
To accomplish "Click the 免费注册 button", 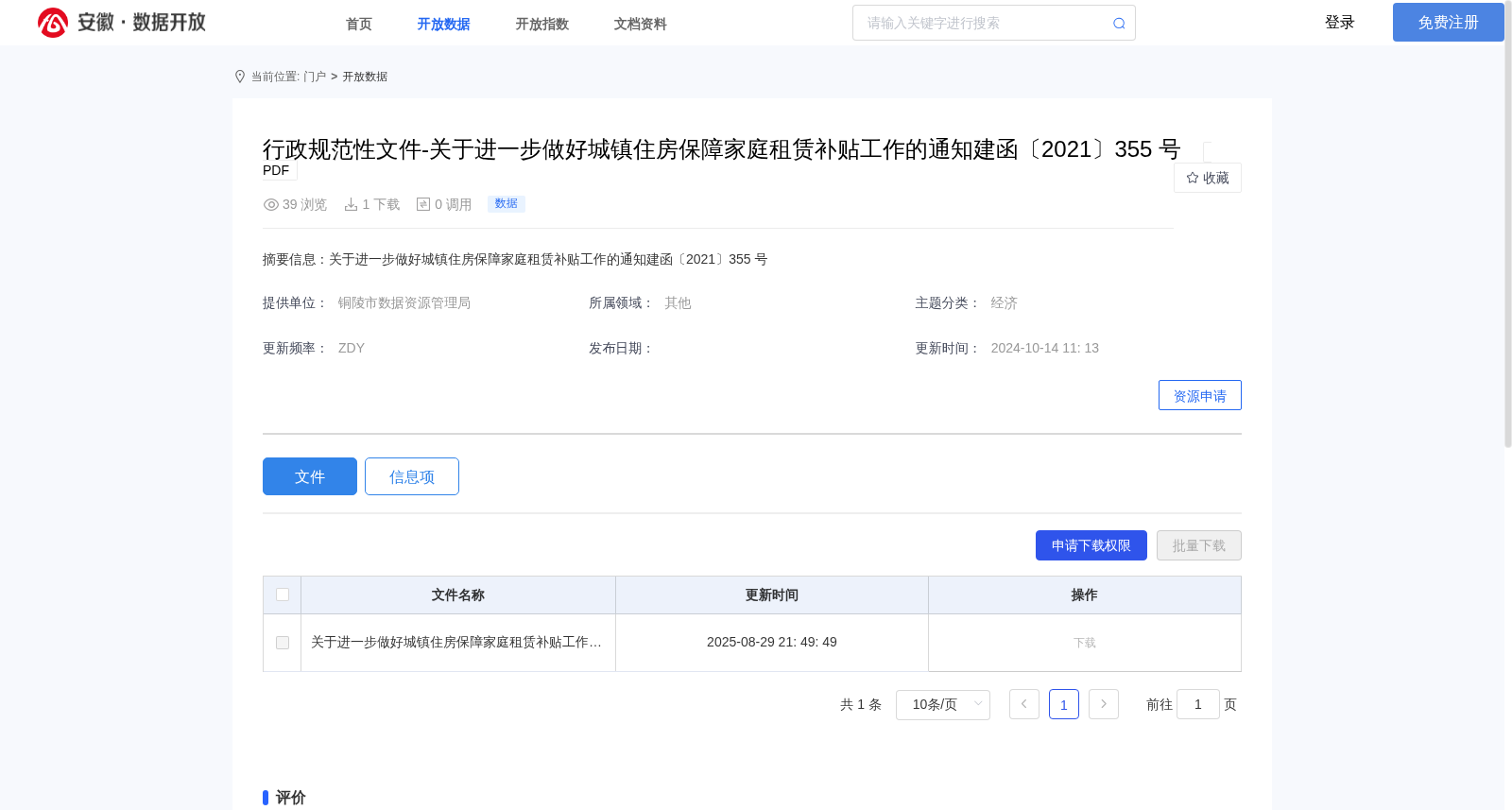I will [x=1449, y=23].
